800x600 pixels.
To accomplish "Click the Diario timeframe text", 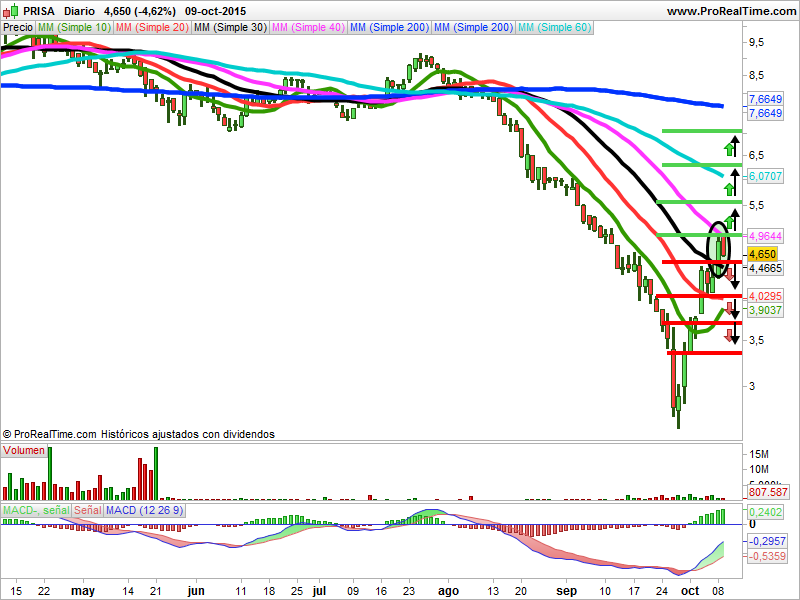I will [80, 11].
